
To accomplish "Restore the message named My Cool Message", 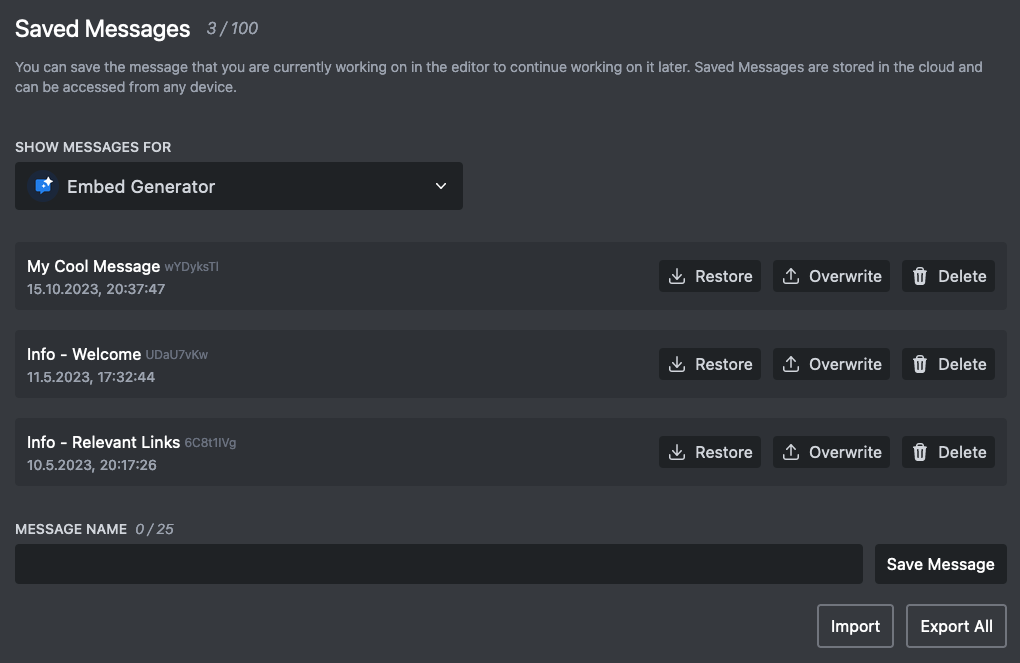I will (x=710, y=276).
